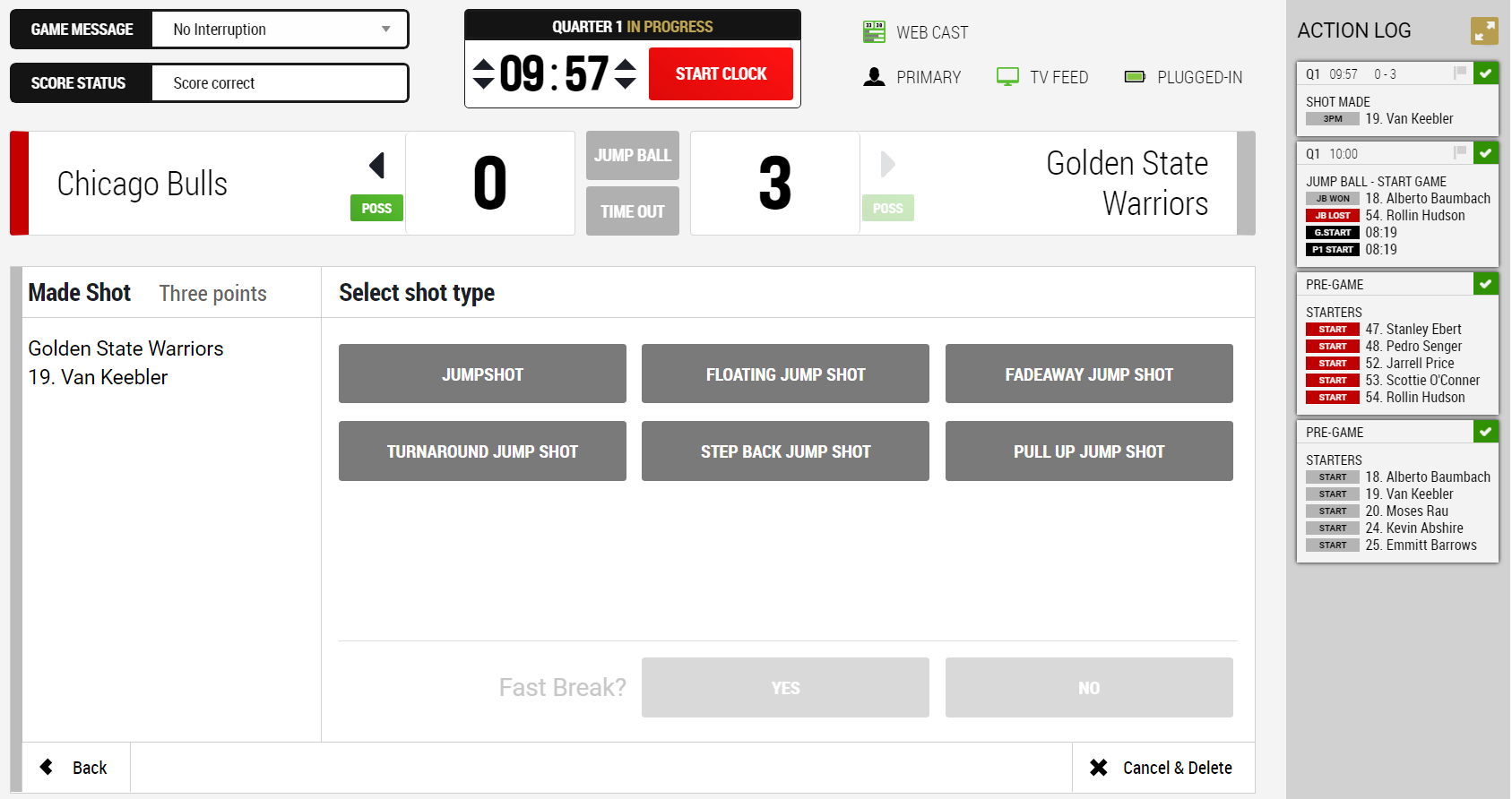The image size is (1512, 799).
Task: Click the Time Out button
Action: click(633, 211)
